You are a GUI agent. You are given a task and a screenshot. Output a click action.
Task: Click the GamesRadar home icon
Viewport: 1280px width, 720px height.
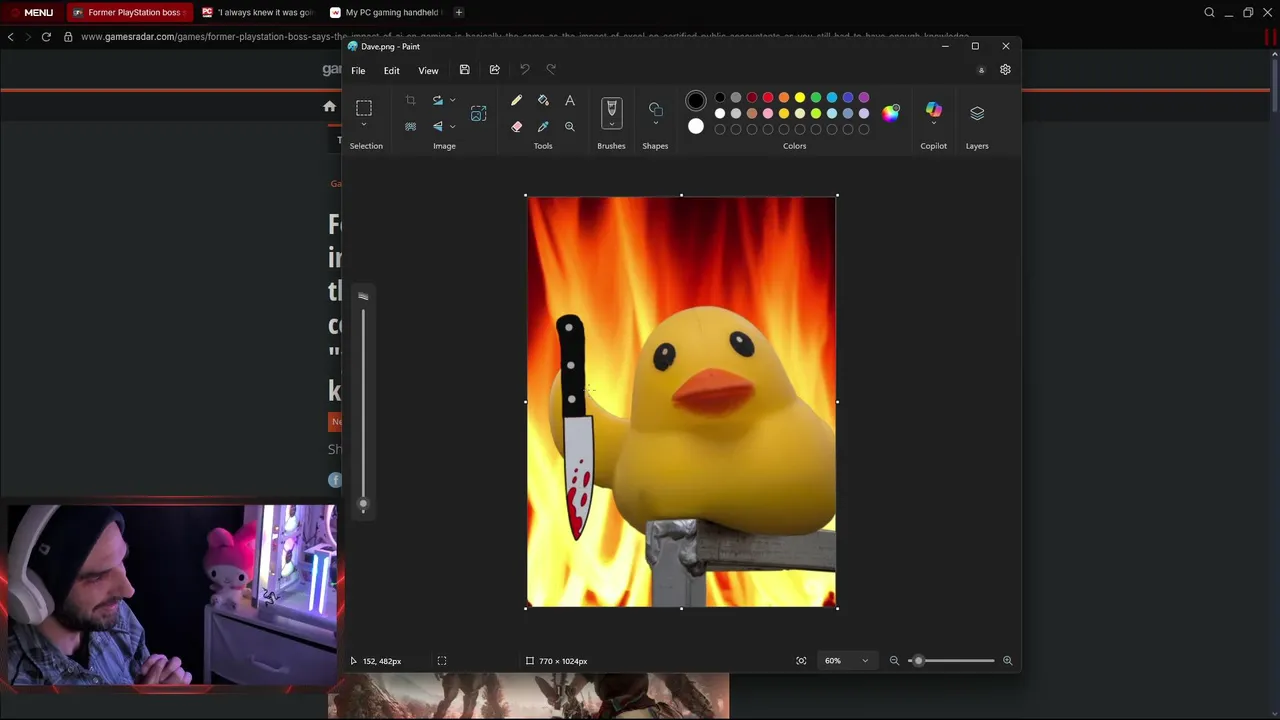[x=329, y=106]
